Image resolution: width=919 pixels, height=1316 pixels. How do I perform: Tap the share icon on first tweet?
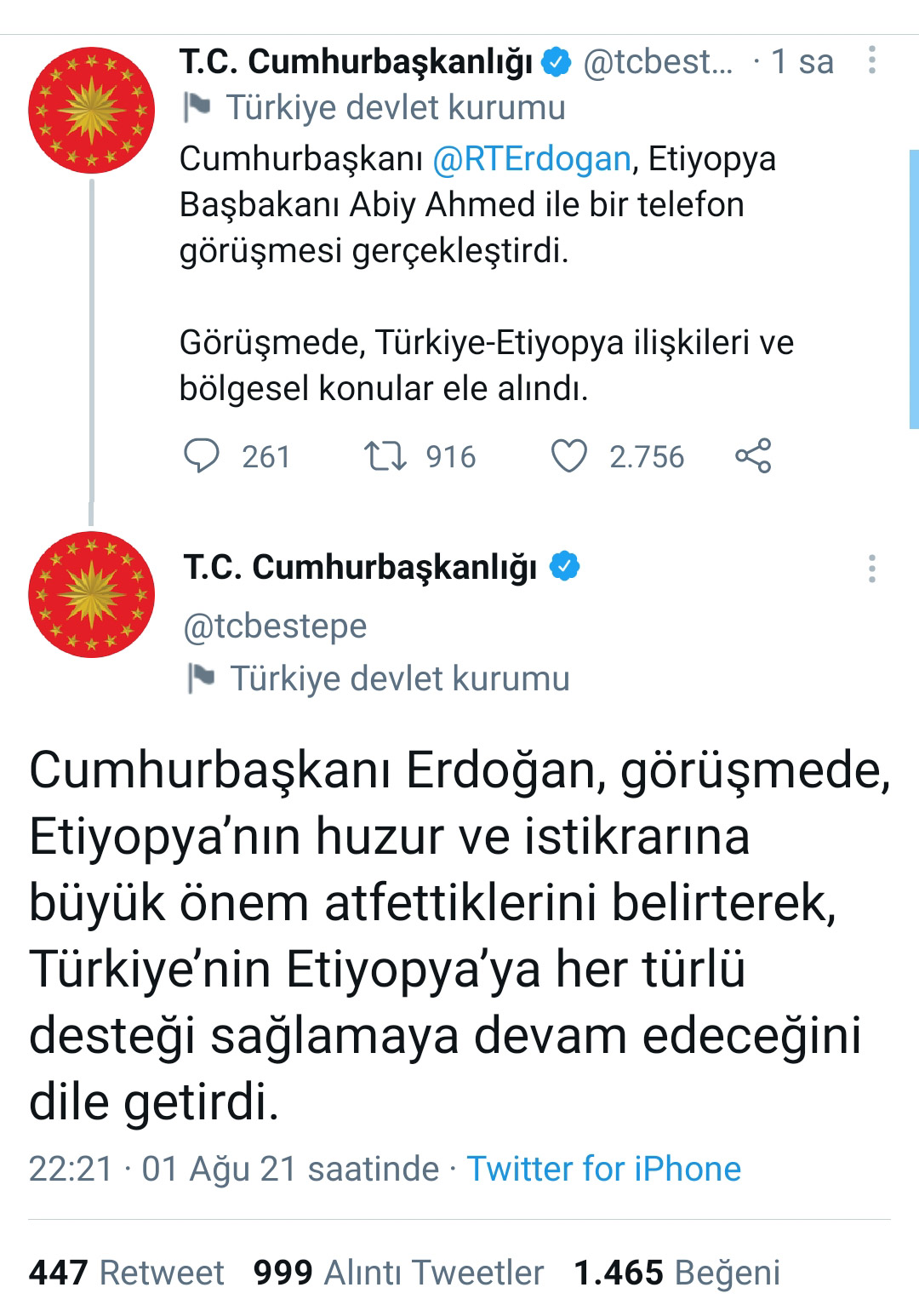753,456
